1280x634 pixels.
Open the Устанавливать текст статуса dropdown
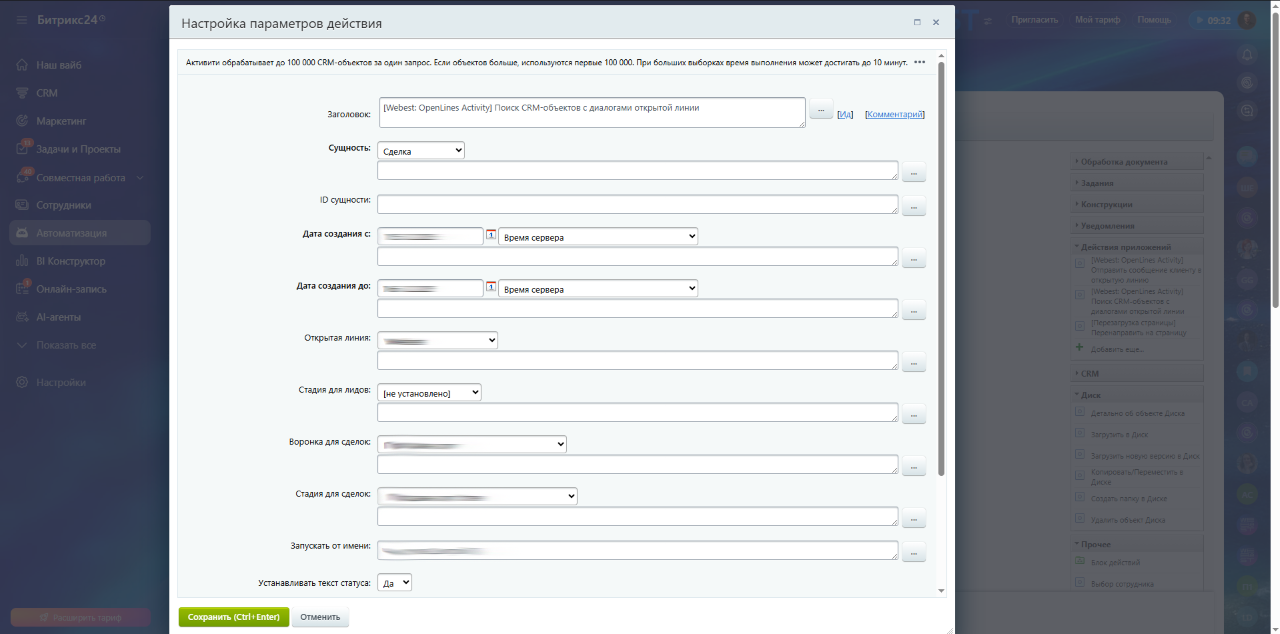point(395,582)
